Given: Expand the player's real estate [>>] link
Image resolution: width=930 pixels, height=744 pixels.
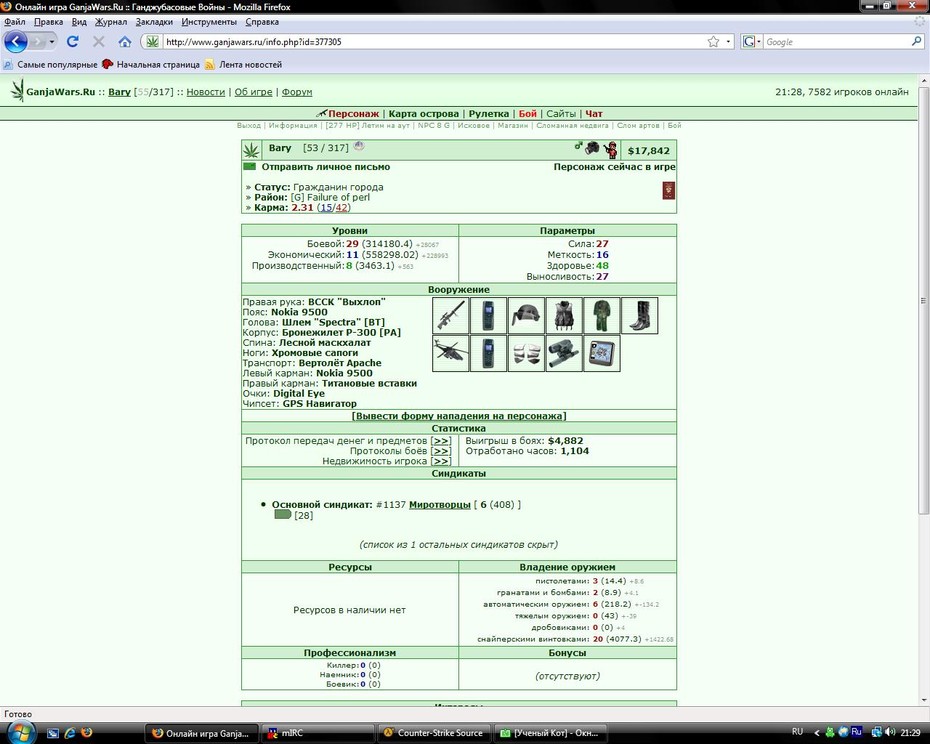Looking at the screenshot, I should (x=441, y=461).
